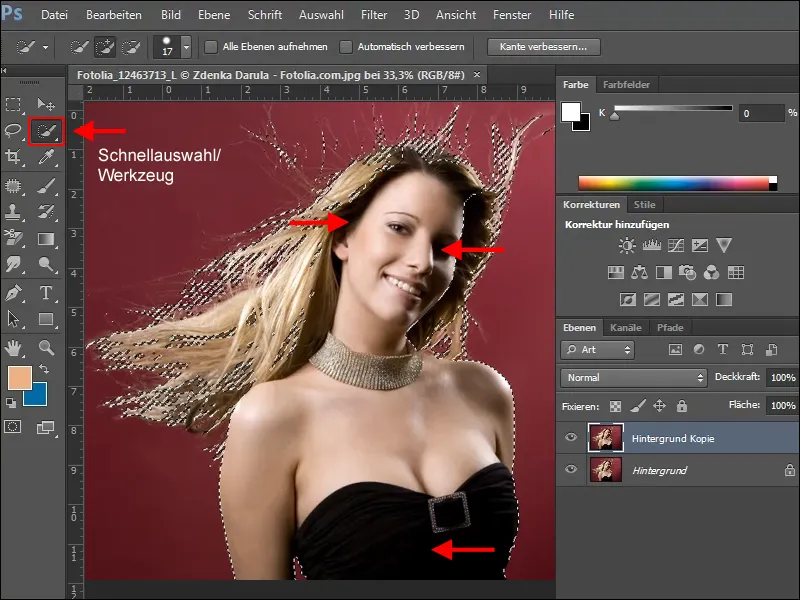The height and width of the screenshot is (600, 800).
Task: Select the Rectangle shape tool
Action: pyautogui.click(x=46, y=319)
